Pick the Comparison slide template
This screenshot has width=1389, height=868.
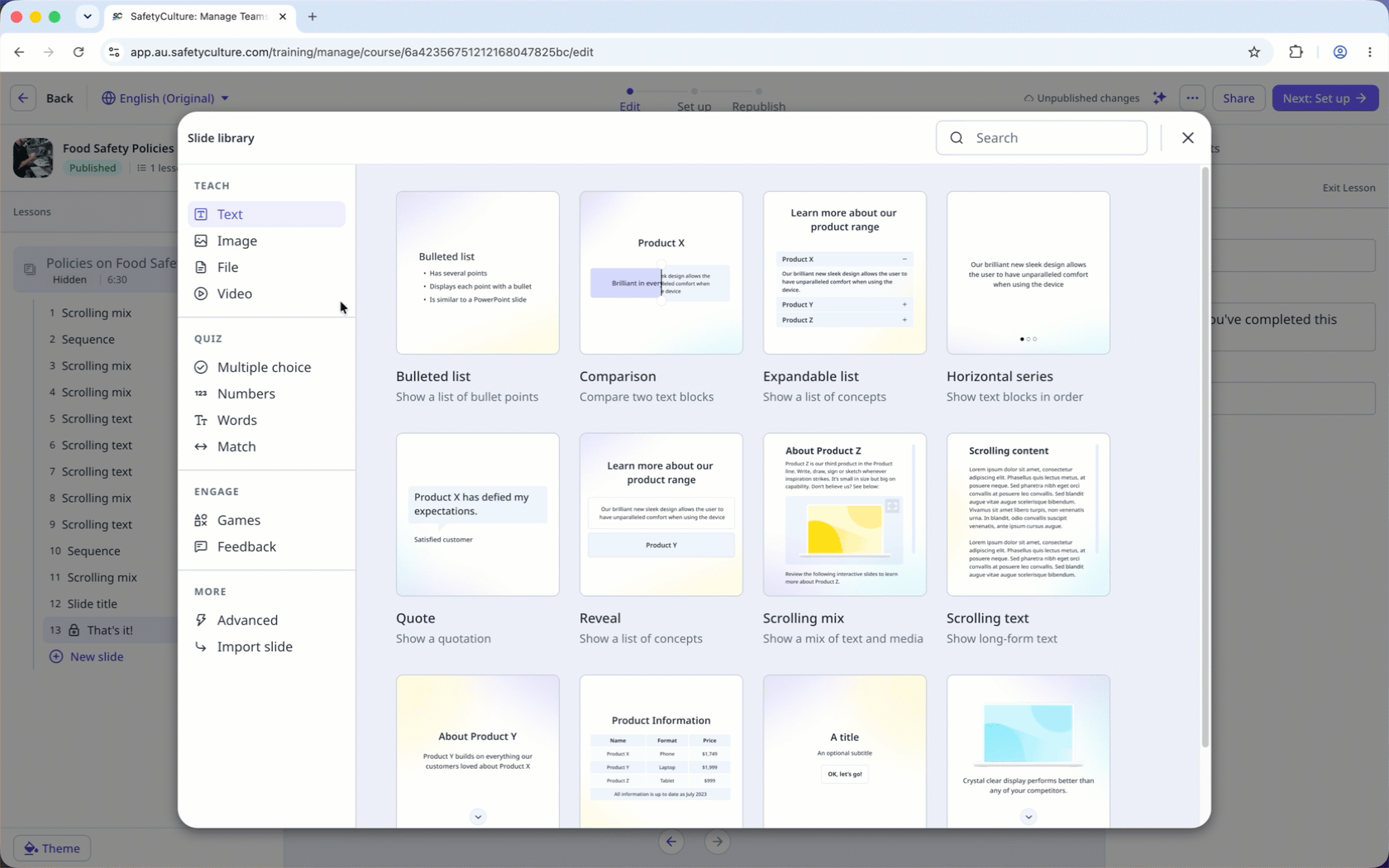pos(661,273)
